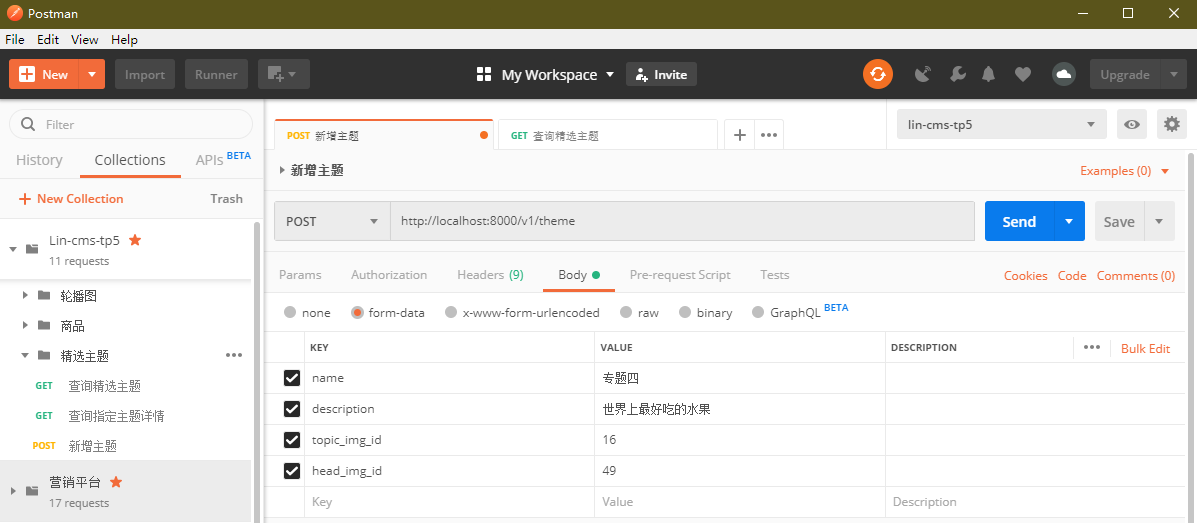Click the request URL input field

coord(682,221)
